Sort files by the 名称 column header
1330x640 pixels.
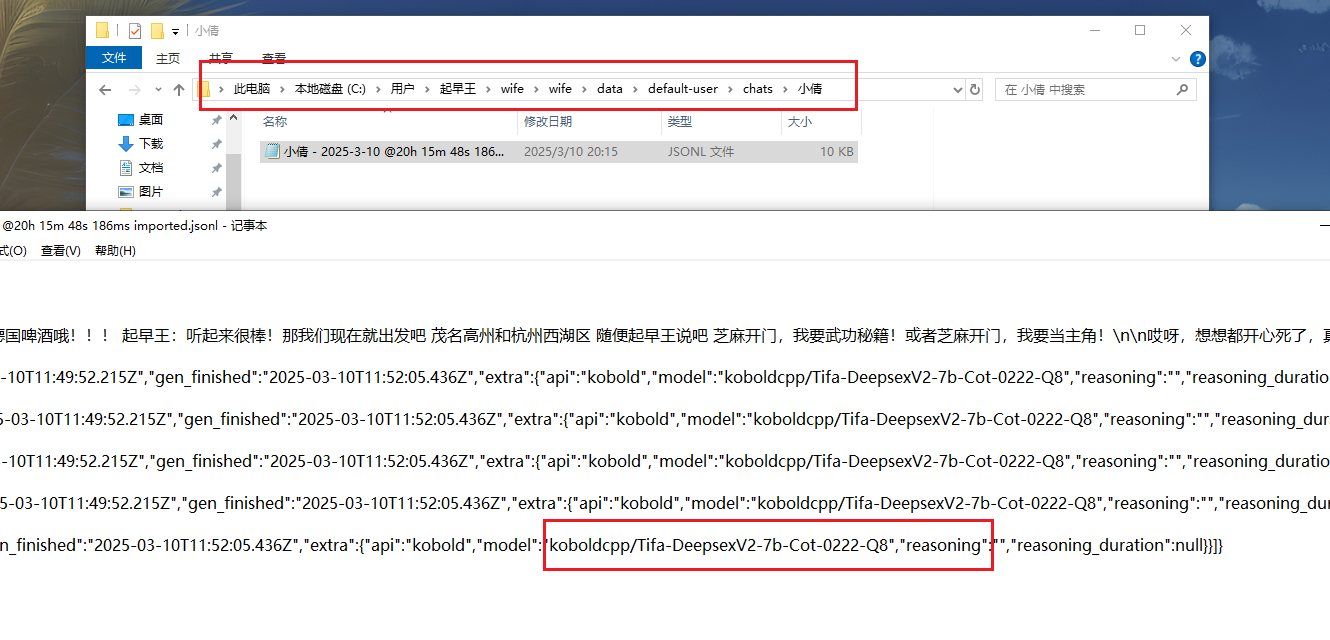(x=275, y=122)
